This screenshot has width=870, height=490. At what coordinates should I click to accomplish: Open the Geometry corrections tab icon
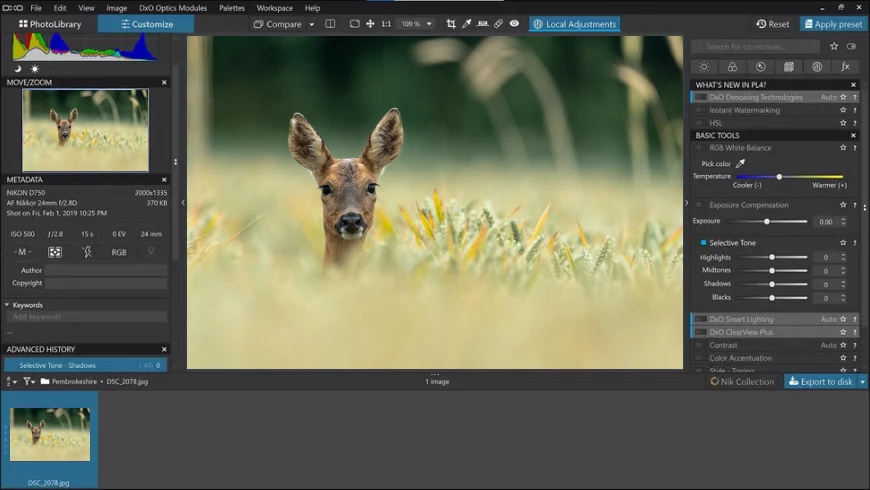789,67
